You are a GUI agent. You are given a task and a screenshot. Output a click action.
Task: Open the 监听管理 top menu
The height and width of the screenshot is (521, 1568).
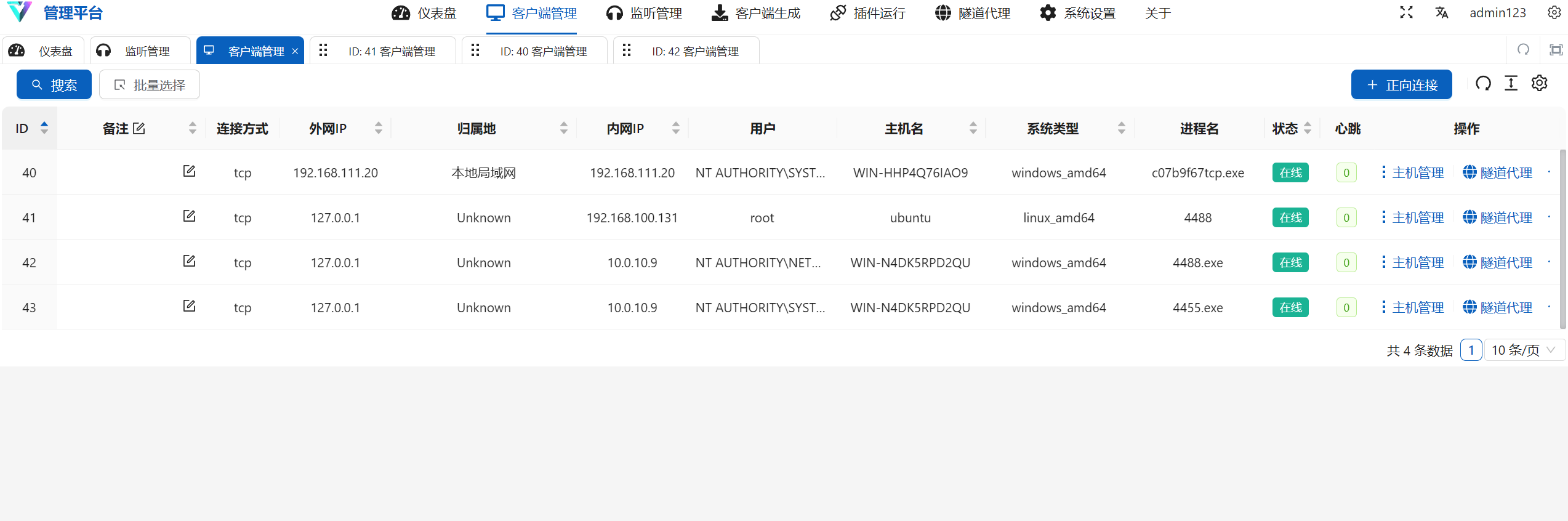click(644, 13)
